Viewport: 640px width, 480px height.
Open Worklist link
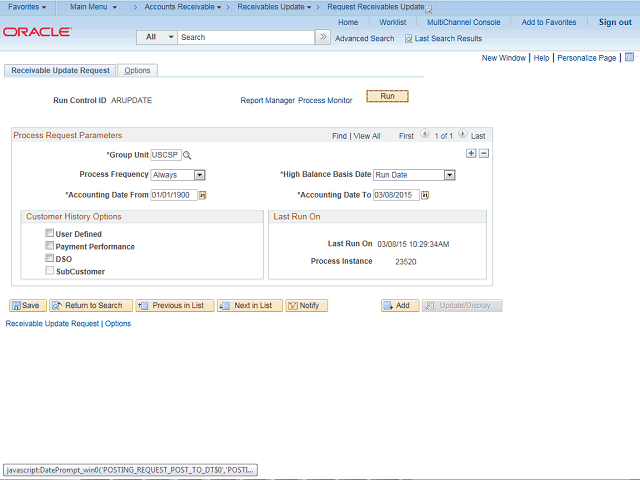pos(392,22)
